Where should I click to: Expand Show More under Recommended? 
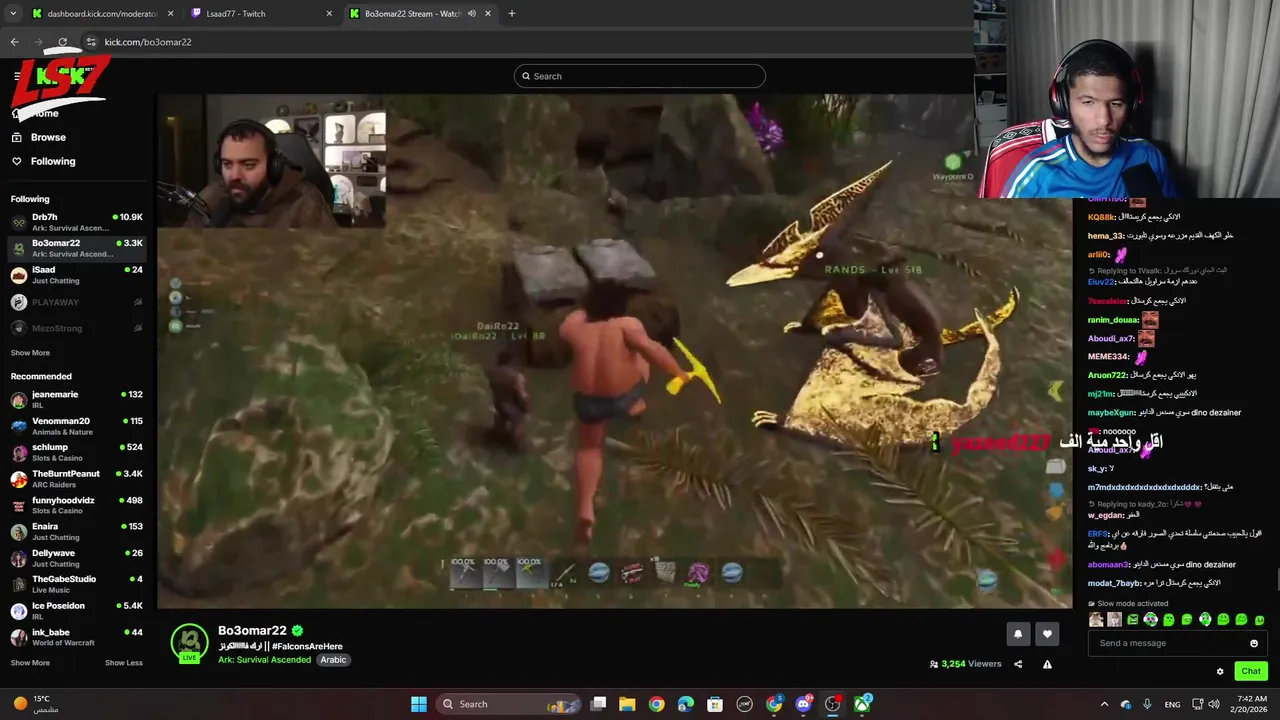point(30,663)
